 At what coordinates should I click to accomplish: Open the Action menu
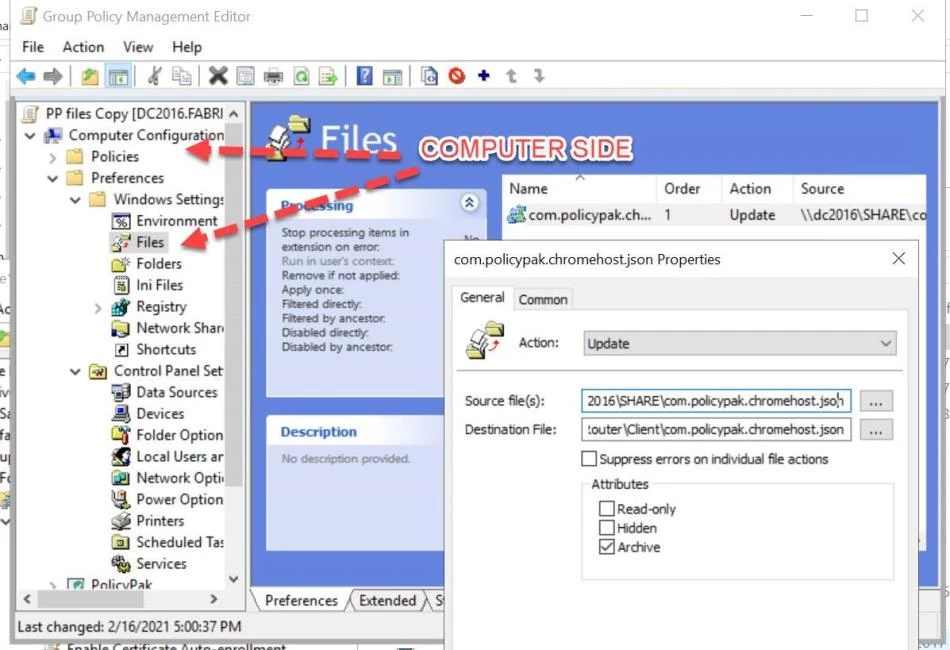(83, 47)
